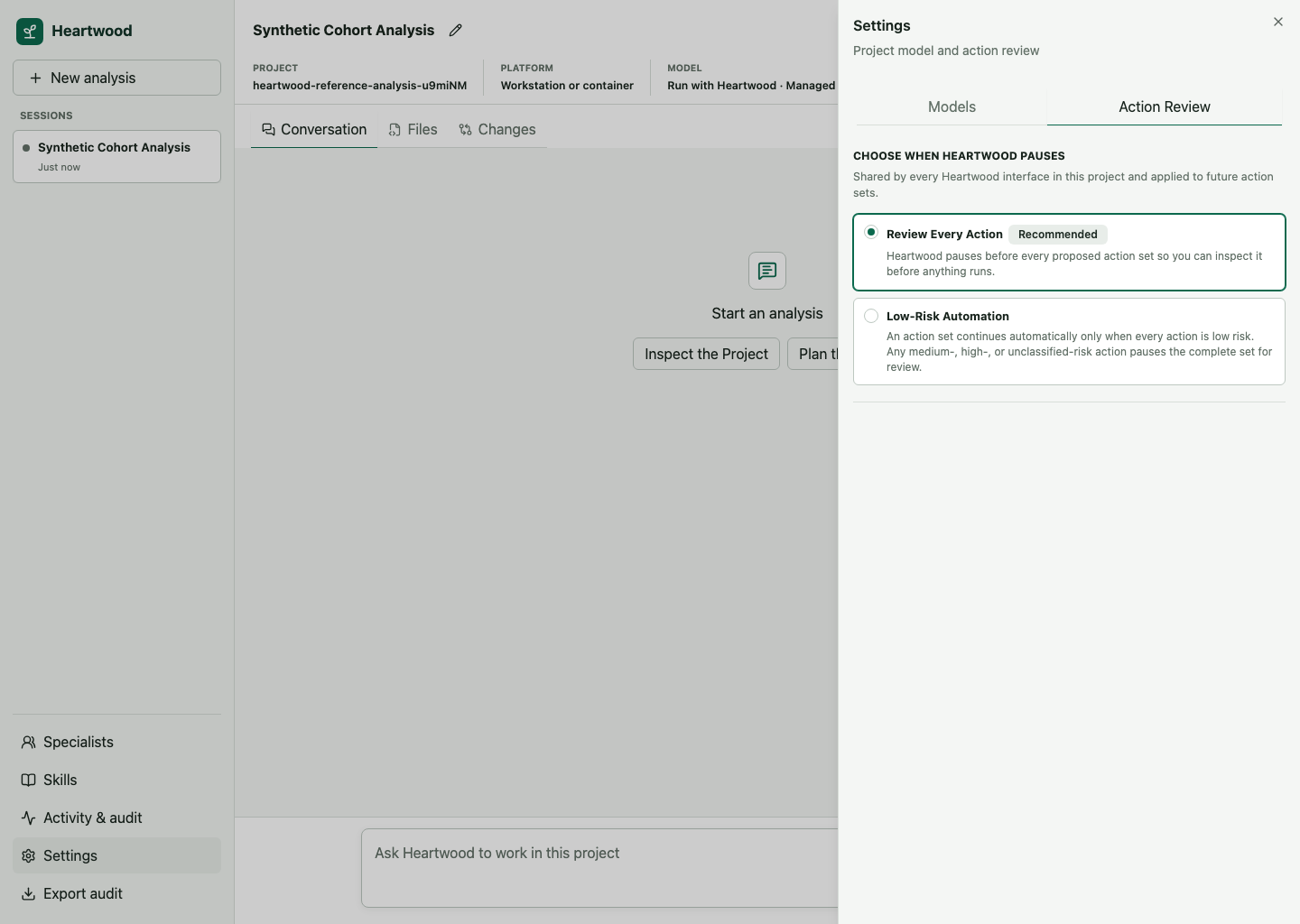This screenshot has width=1300, height=924.
Task: Open the Changes tab
Action: (x=497, y=130)
